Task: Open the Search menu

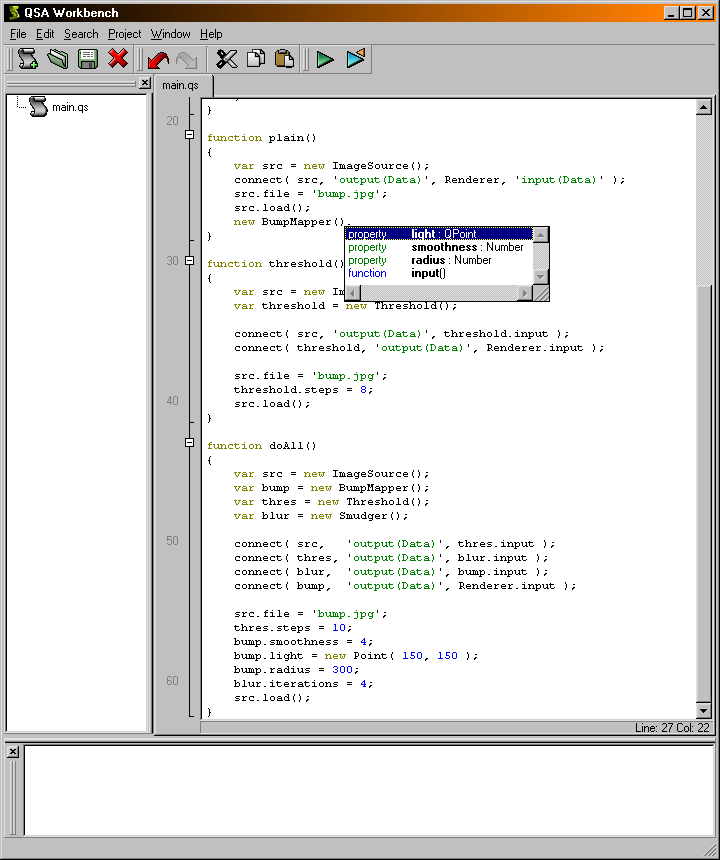Action: coord(81,34)
